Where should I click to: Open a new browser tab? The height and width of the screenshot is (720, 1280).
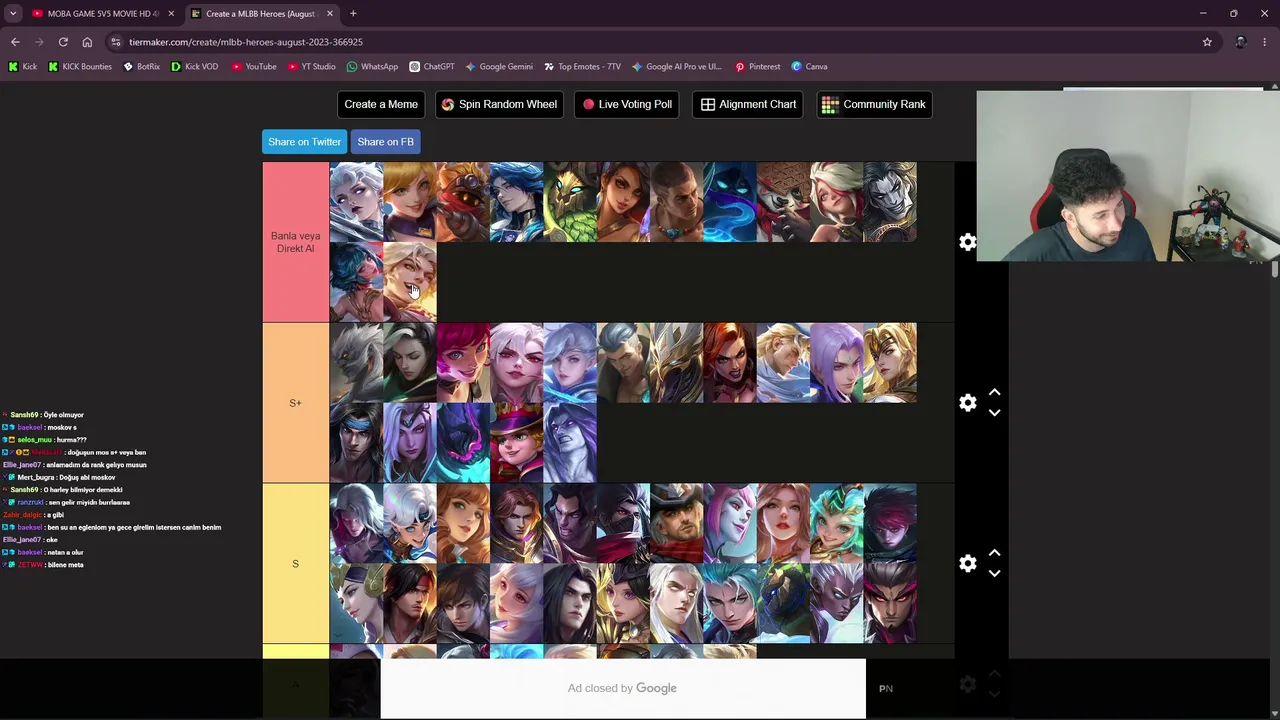coord(353,14)
